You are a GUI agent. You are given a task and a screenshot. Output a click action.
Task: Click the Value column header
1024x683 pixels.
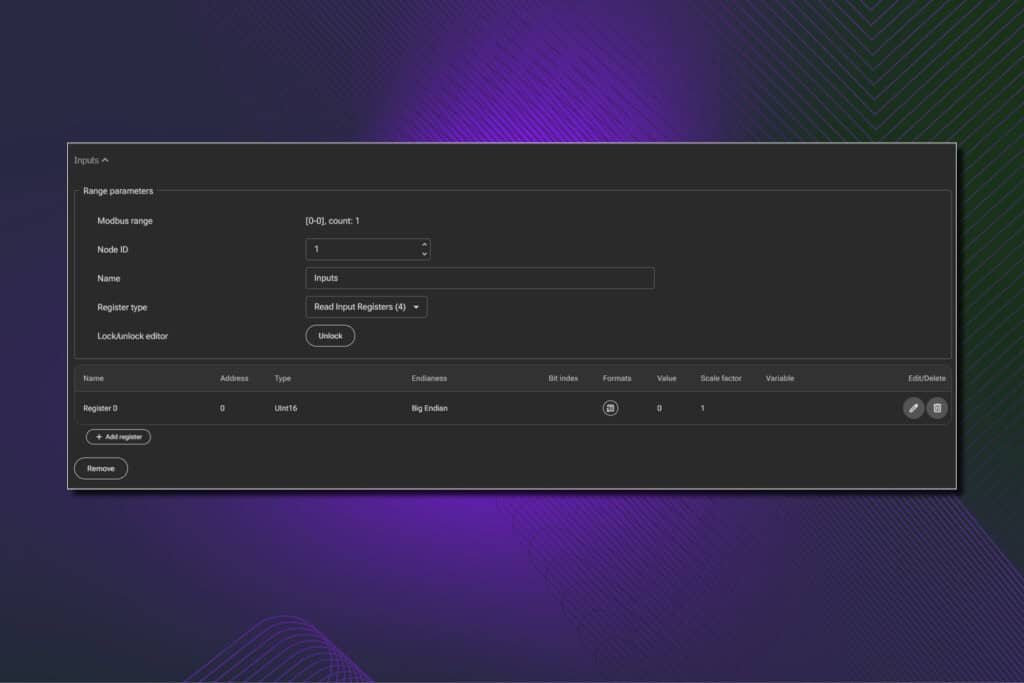(666, 378)
